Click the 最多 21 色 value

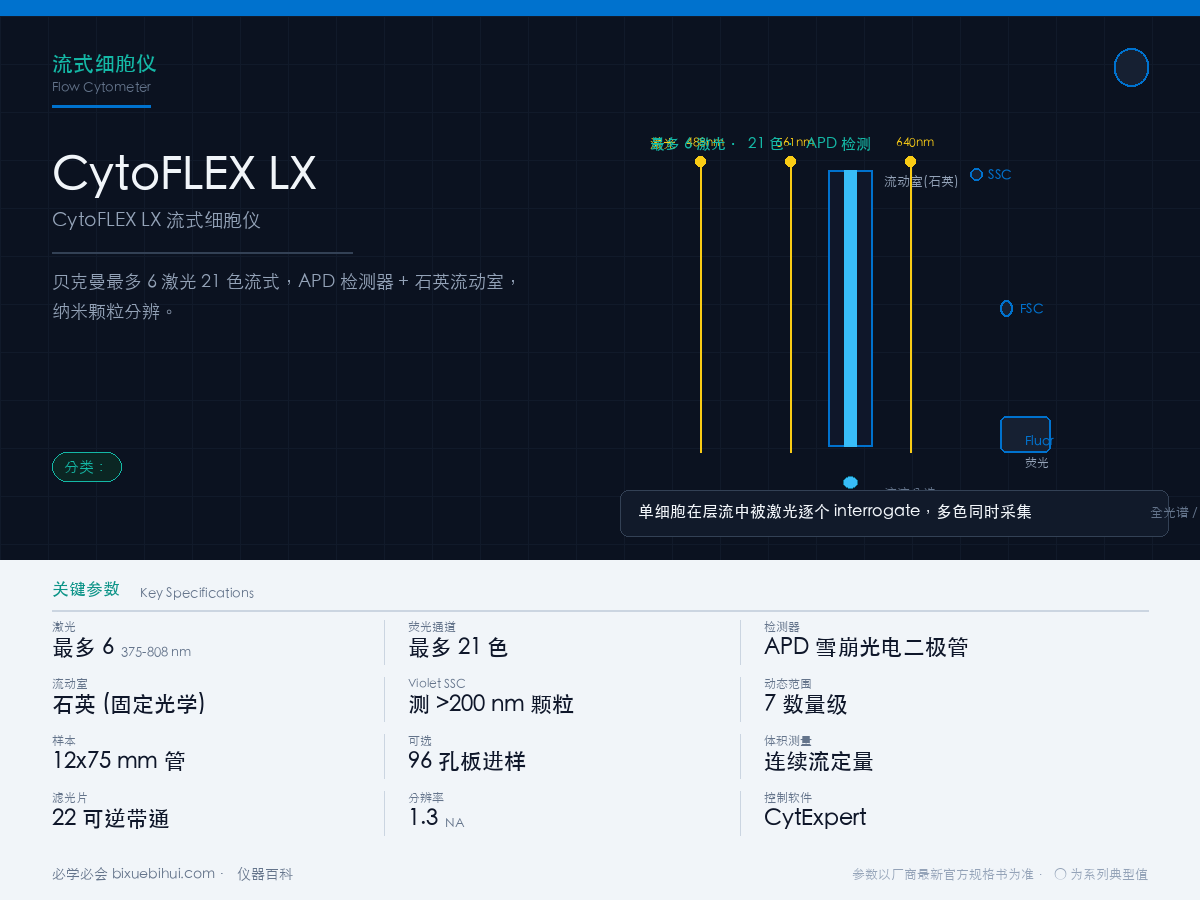458,647
